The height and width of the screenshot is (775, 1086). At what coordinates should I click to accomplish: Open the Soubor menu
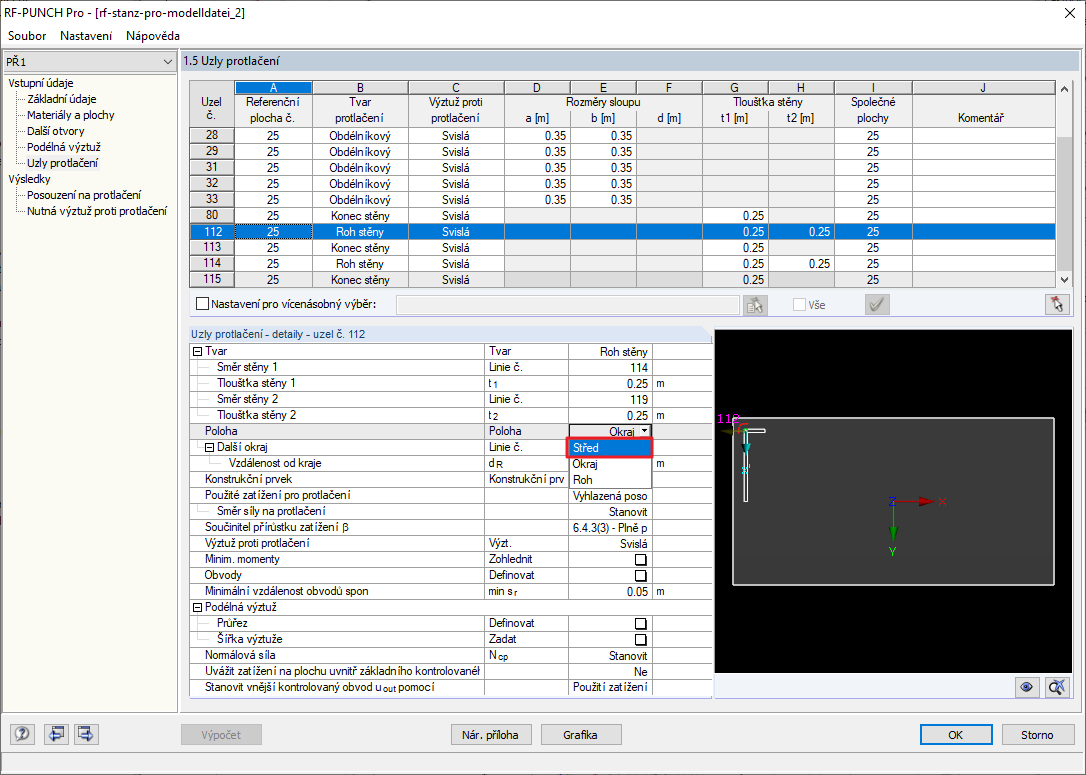point(27,36)
